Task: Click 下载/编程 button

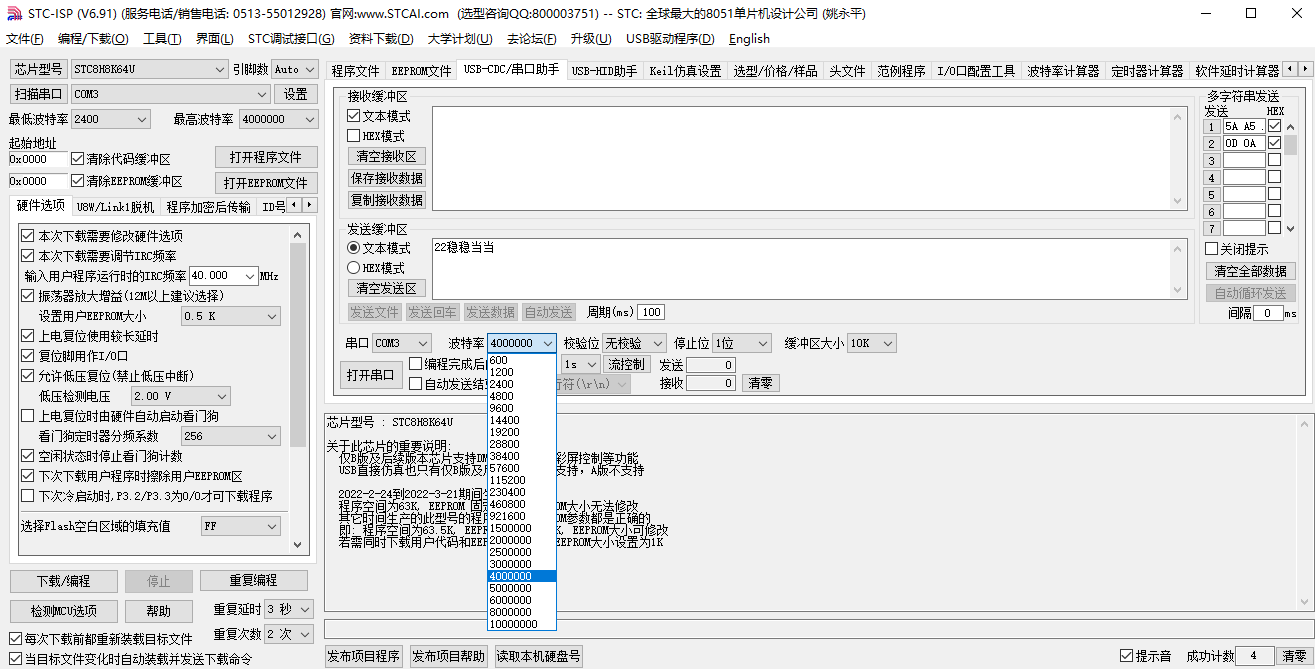Action: pos(63,581)
